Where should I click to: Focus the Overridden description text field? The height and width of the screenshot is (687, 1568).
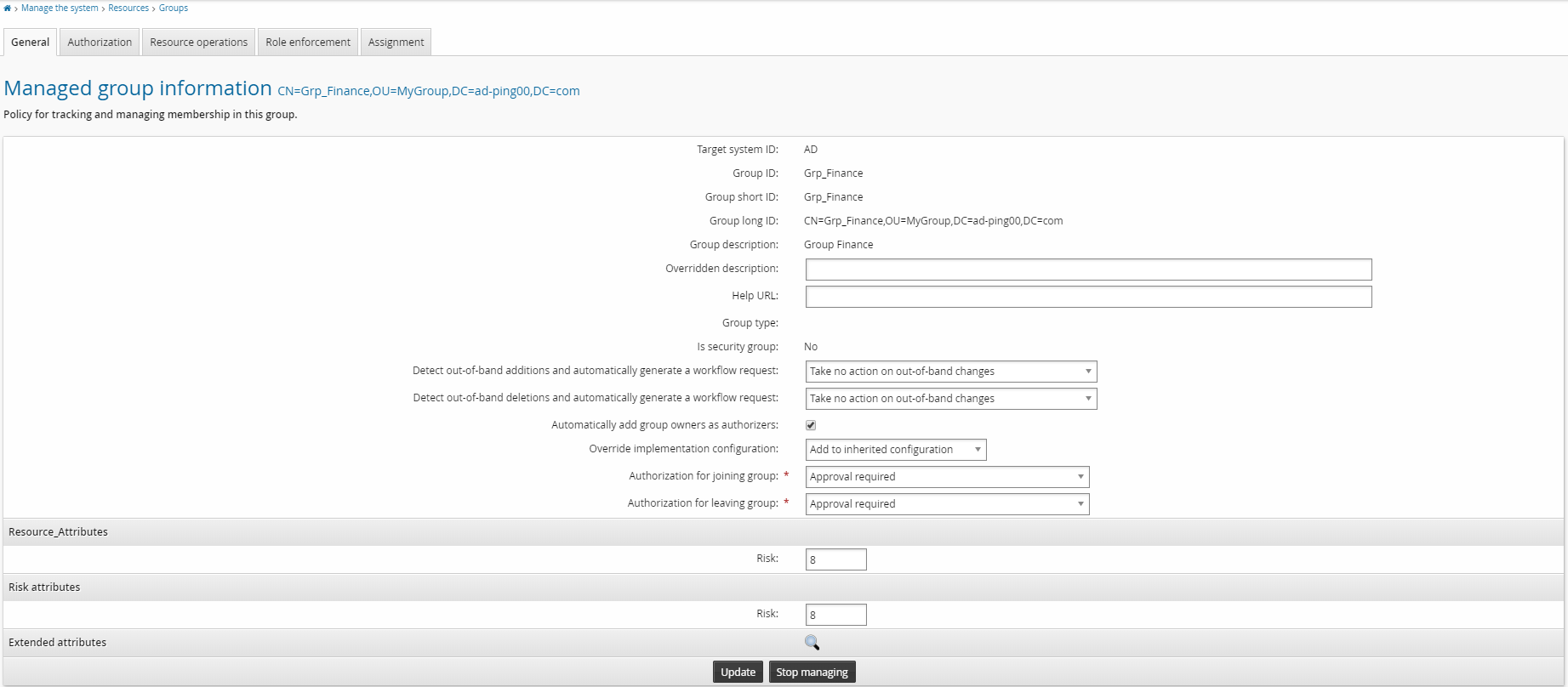point(1088,270)
